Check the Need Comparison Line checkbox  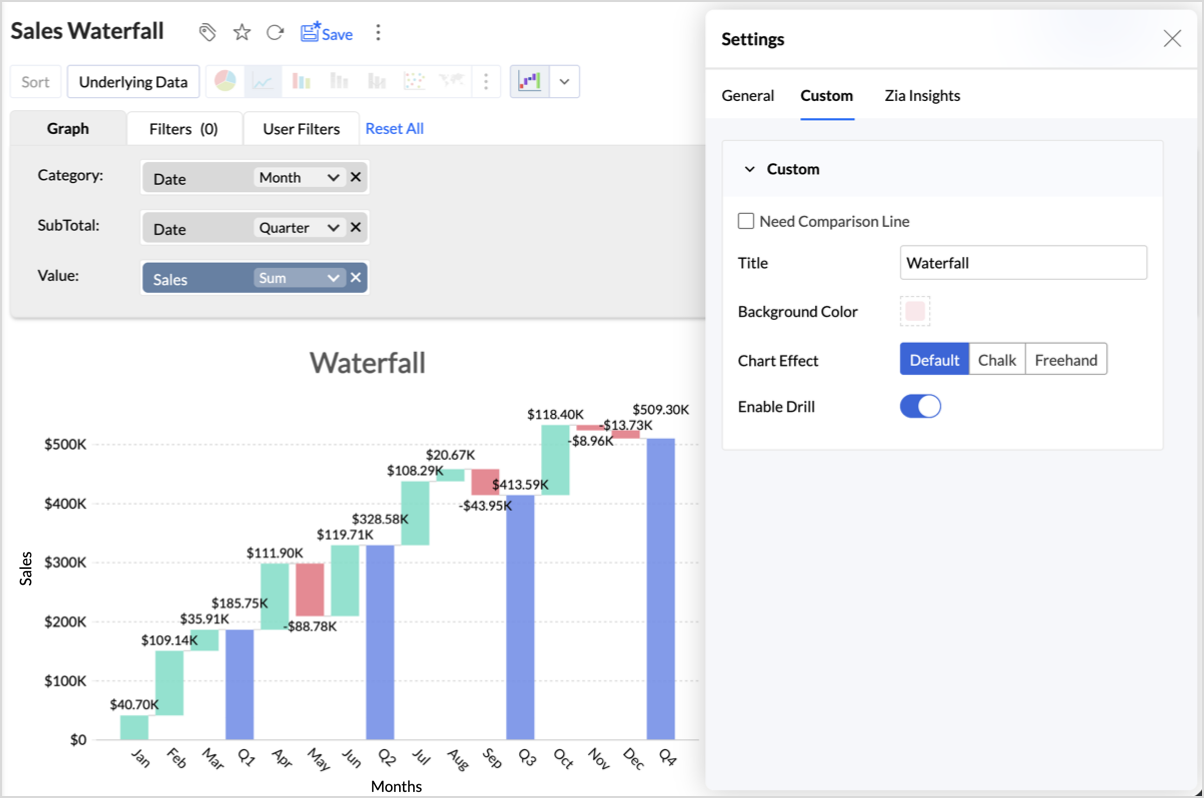point(746,221)
